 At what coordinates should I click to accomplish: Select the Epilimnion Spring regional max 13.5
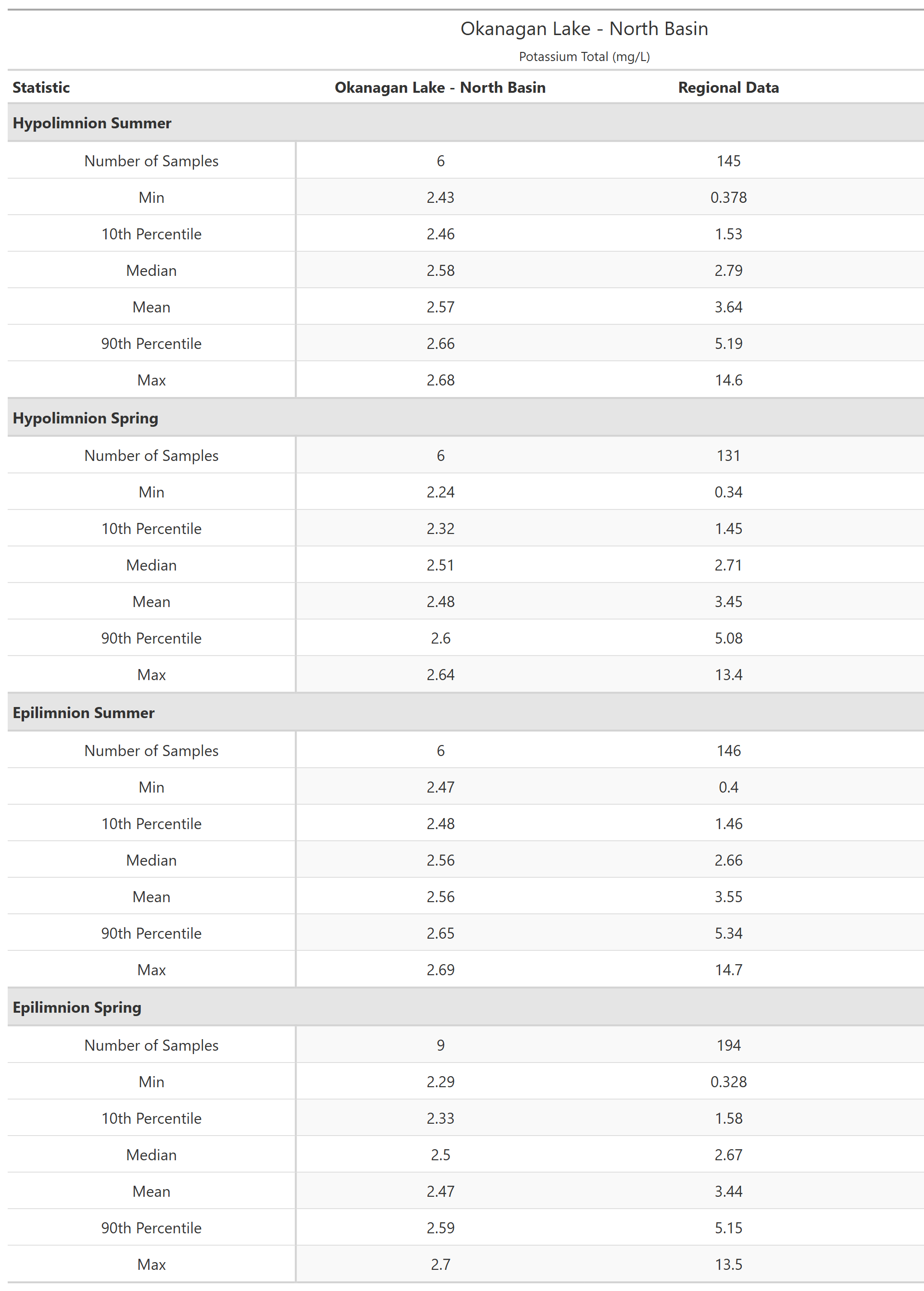tap(728, 1264)
